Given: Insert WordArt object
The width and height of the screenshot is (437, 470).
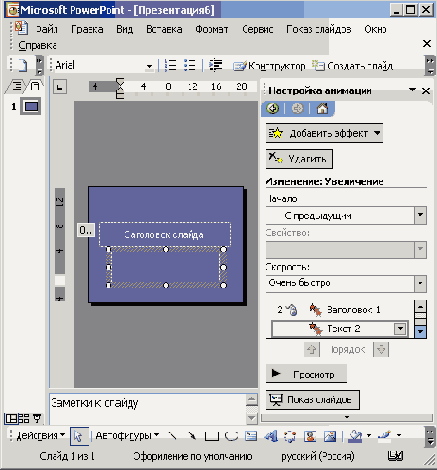Looking at the screenshot, I should tap(271, 436).
